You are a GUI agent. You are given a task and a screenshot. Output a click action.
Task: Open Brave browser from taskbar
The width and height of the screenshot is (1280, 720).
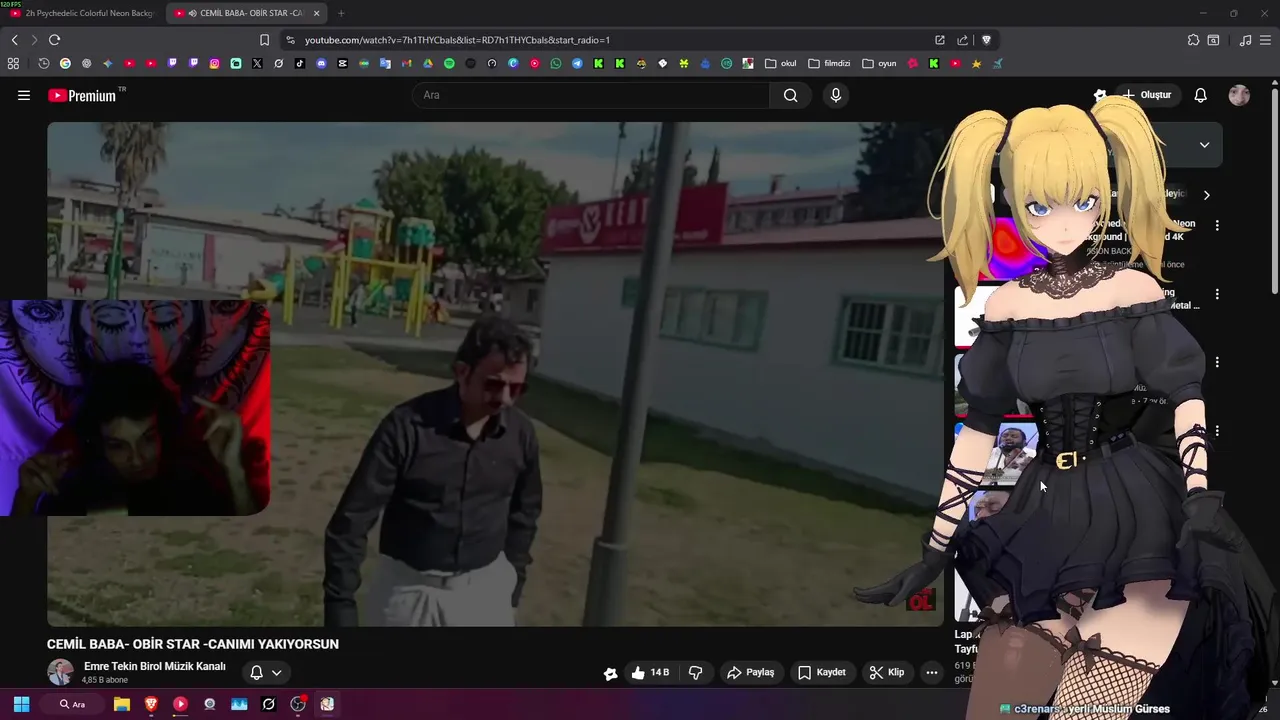click(x=151, y=704)
